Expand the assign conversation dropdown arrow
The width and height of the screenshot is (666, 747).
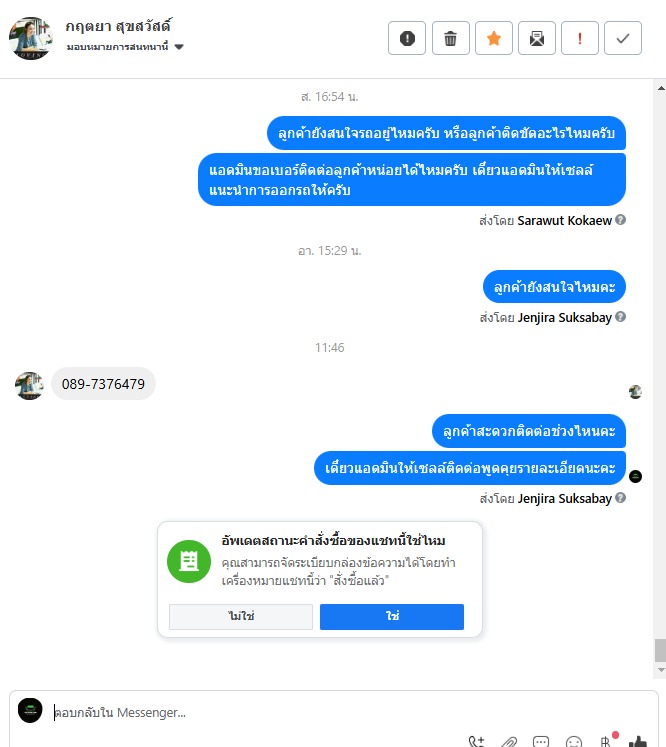pyautogui.click(x=179, y=47)
